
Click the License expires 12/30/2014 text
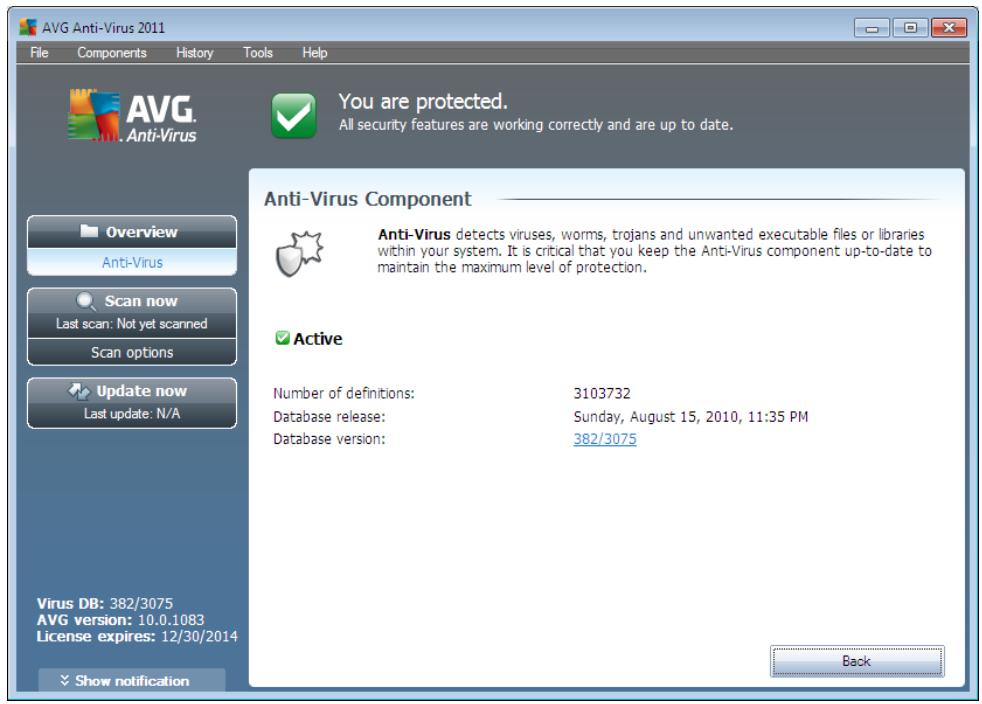pyautogui.click(x=137, y=636)
